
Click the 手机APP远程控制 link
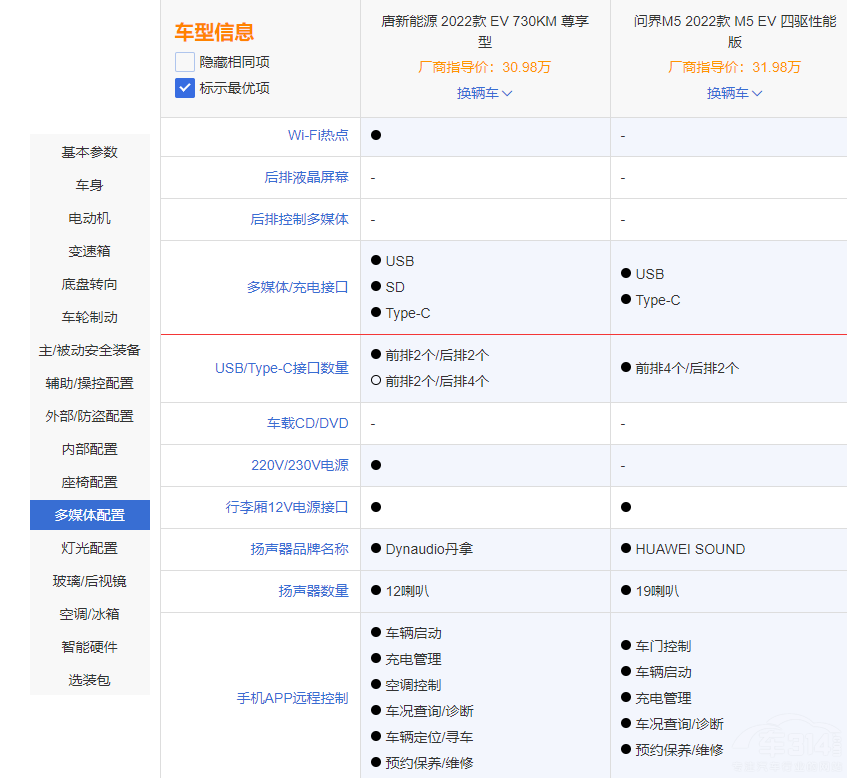292,698
